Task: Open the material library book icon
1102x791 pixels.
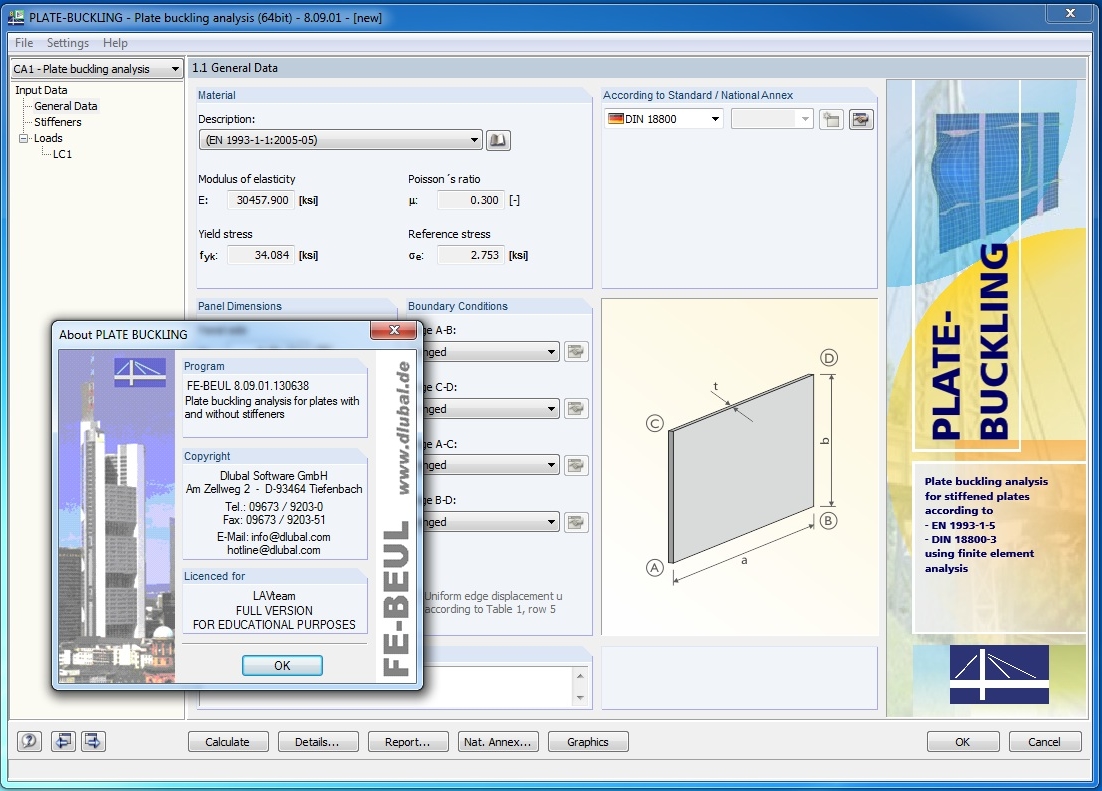Action: pos(498,140)
